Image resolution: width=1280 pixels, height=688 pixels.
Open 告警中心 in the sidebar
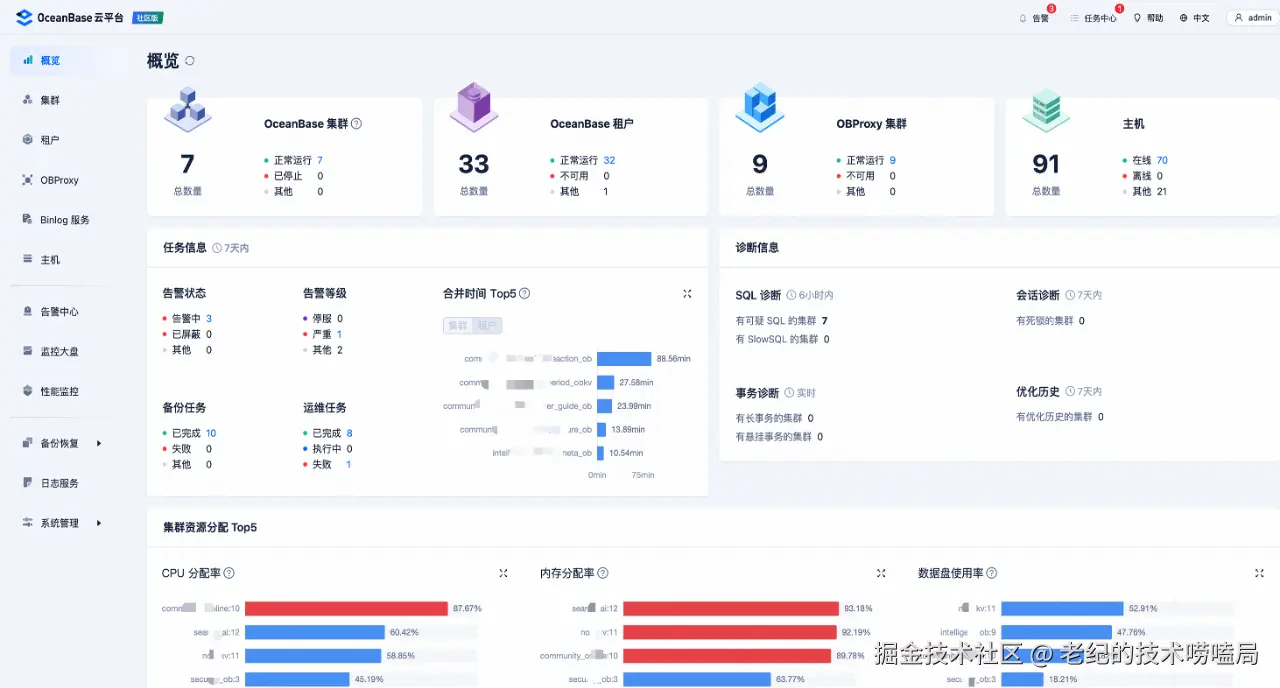pos(60,311)
